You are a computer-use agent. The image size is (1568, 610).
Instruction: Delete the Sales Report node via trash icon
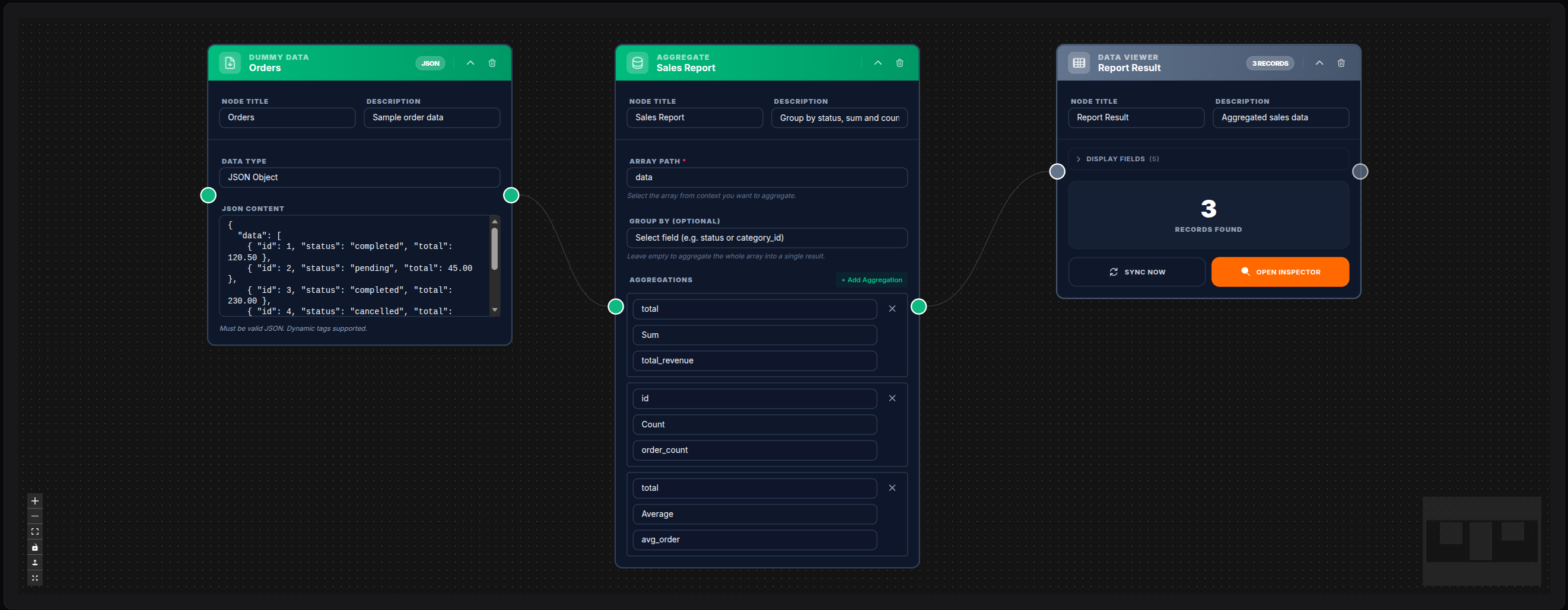pyautogui.click(x=899, y=63)
